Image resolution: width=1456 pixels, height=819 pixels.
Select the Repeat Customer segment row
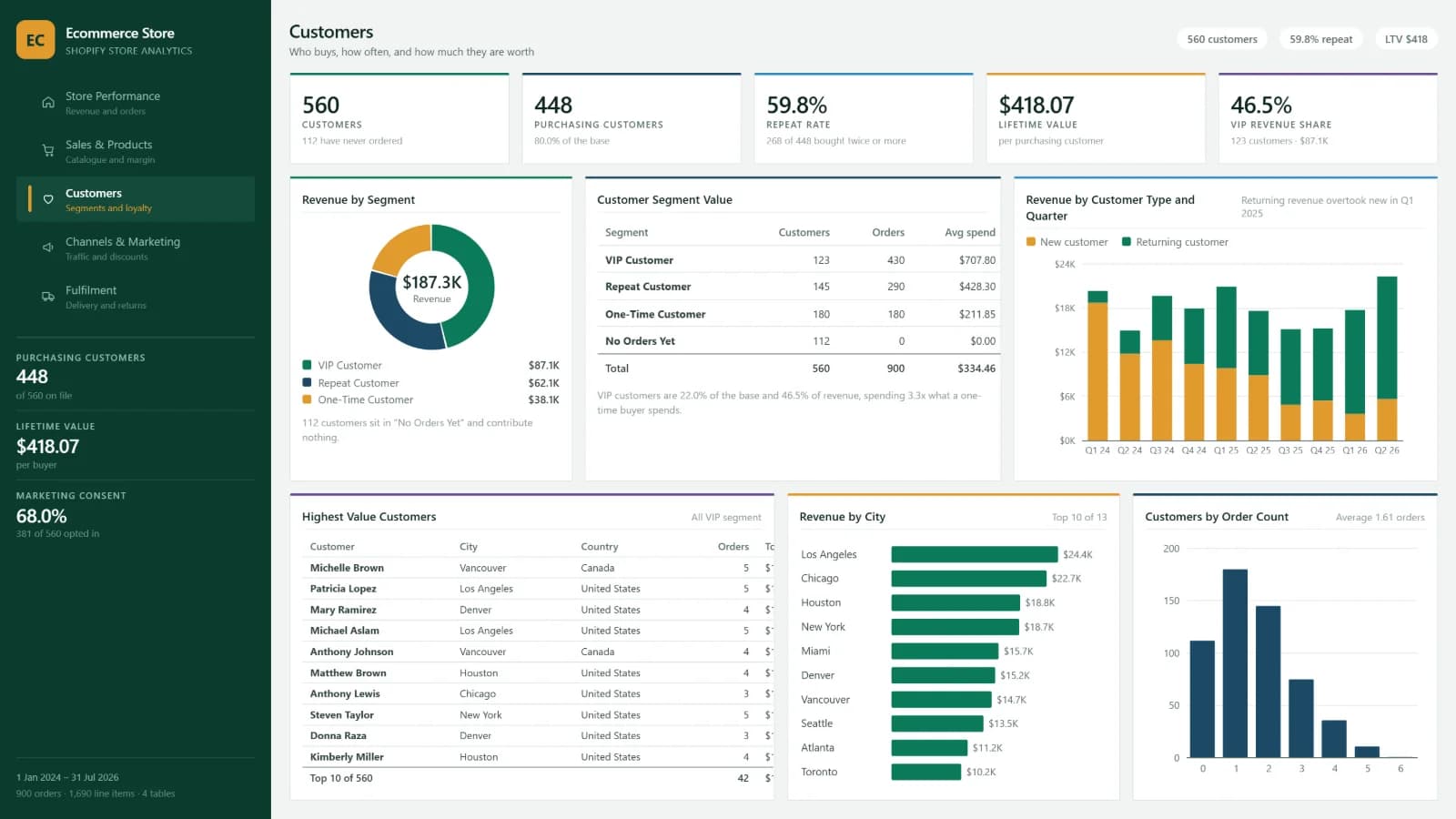coord(800,287)
